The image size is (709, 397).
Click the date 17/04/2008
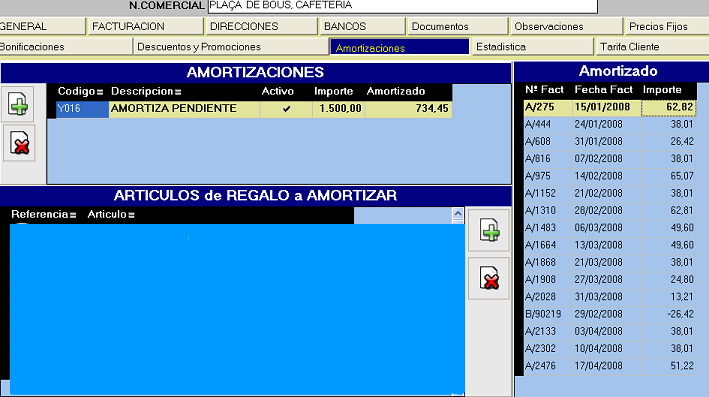click(599, 365)
